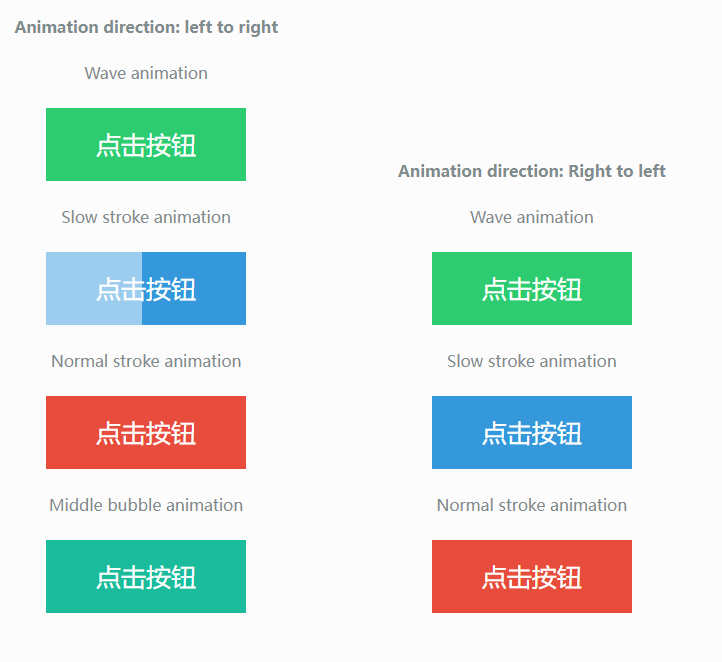Click the 点击按钮 text on the teal button

[146, 577]
